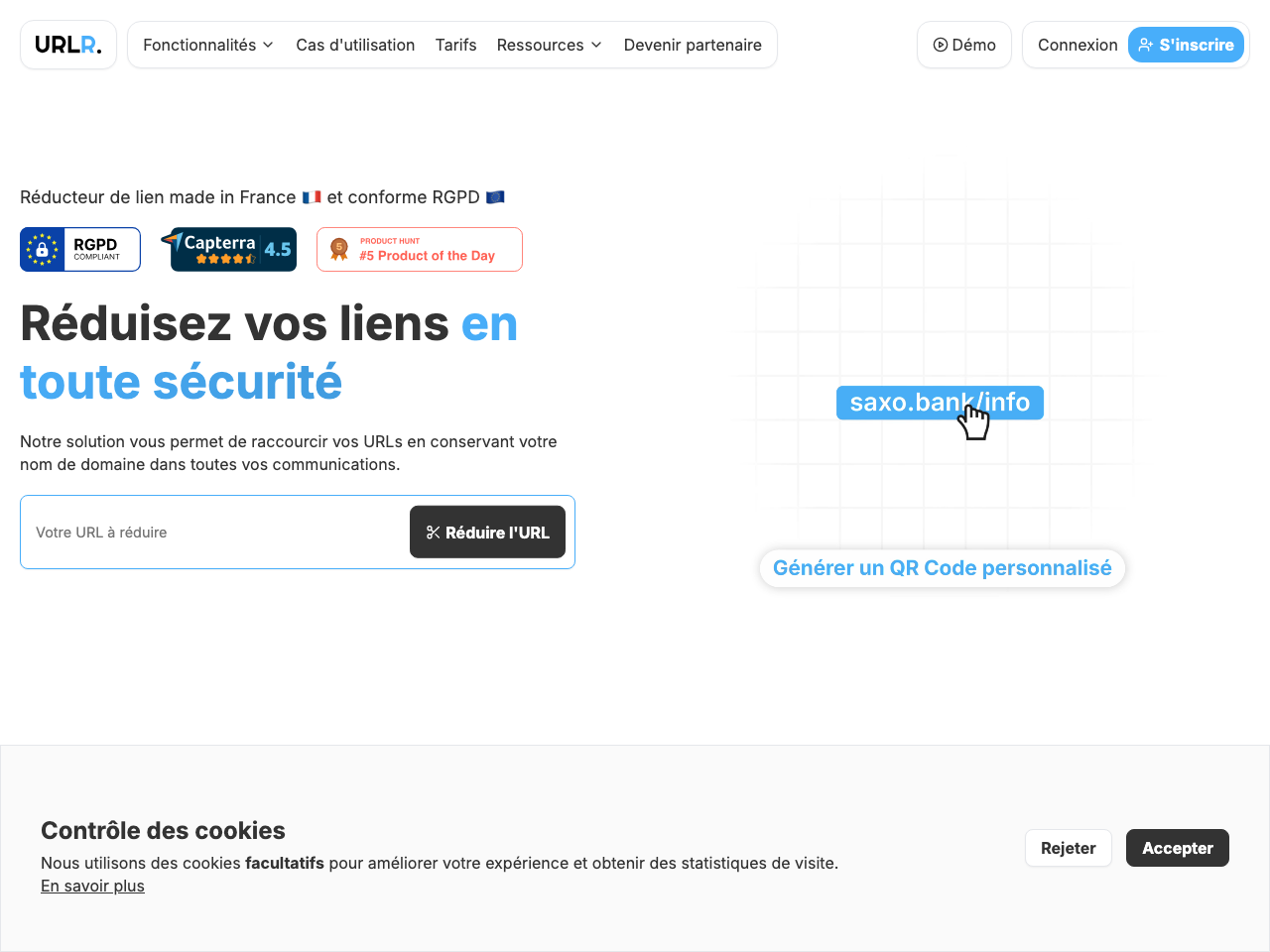Open Devenir partenaire page
This screenshot has width=1270, height=952.
tap(693, 45)
